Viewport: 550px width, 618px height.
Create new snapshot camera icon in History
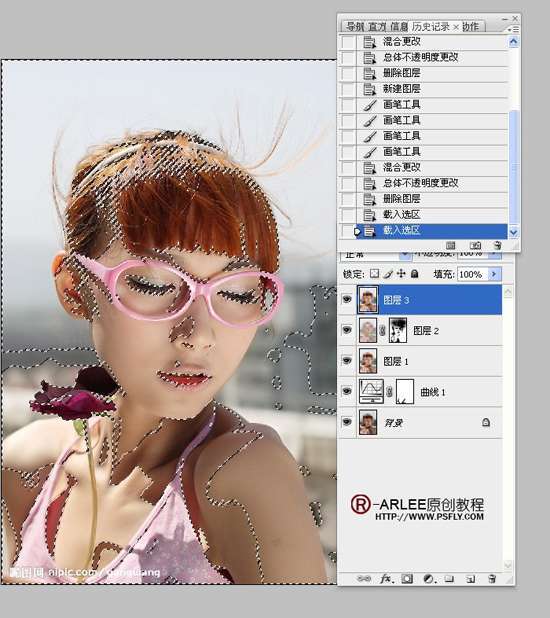pyautogui.click(x=475, y=246)
